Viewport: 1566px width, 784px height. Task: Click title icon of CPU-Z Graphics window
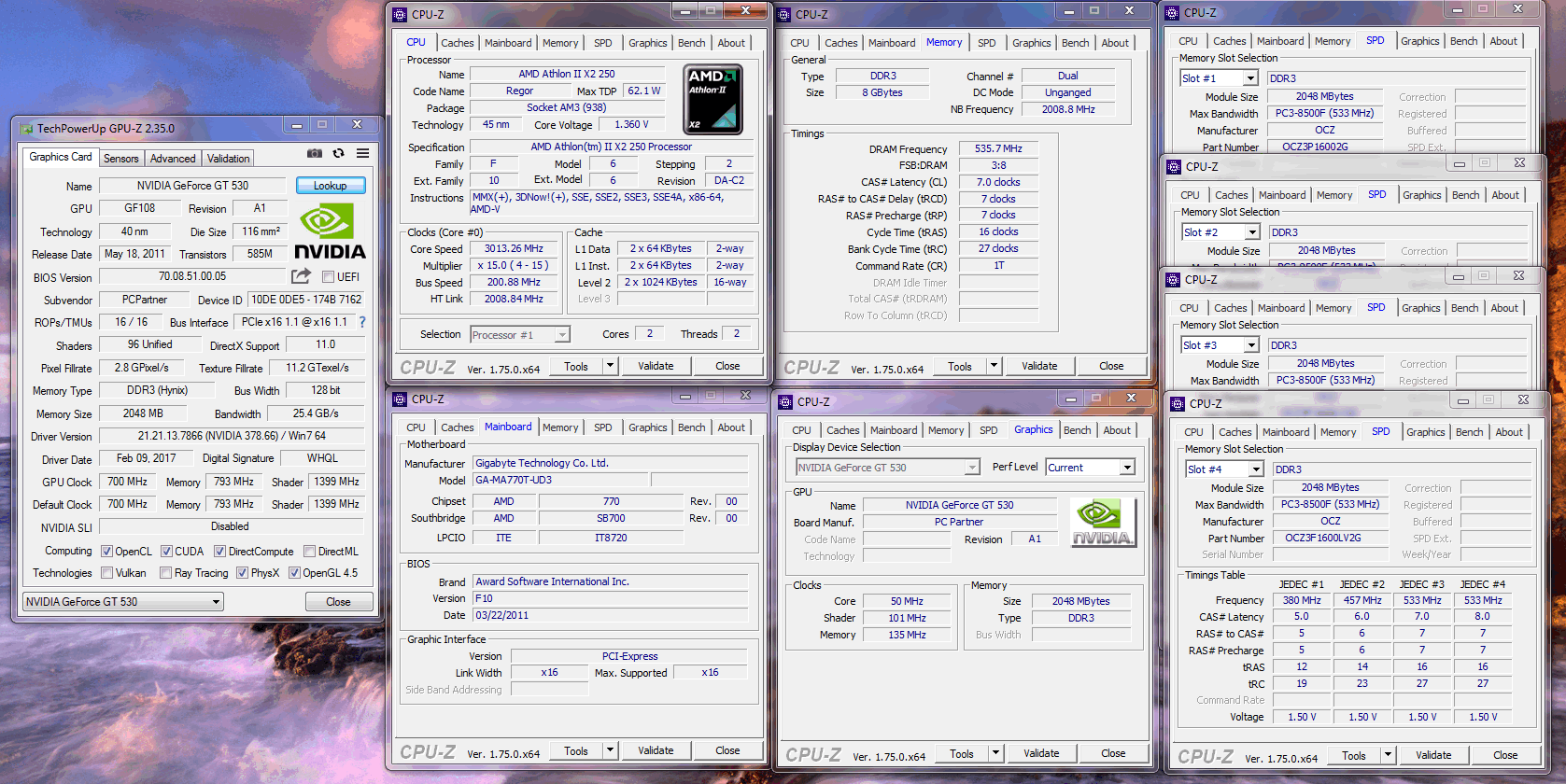click(x=785, y=402)
